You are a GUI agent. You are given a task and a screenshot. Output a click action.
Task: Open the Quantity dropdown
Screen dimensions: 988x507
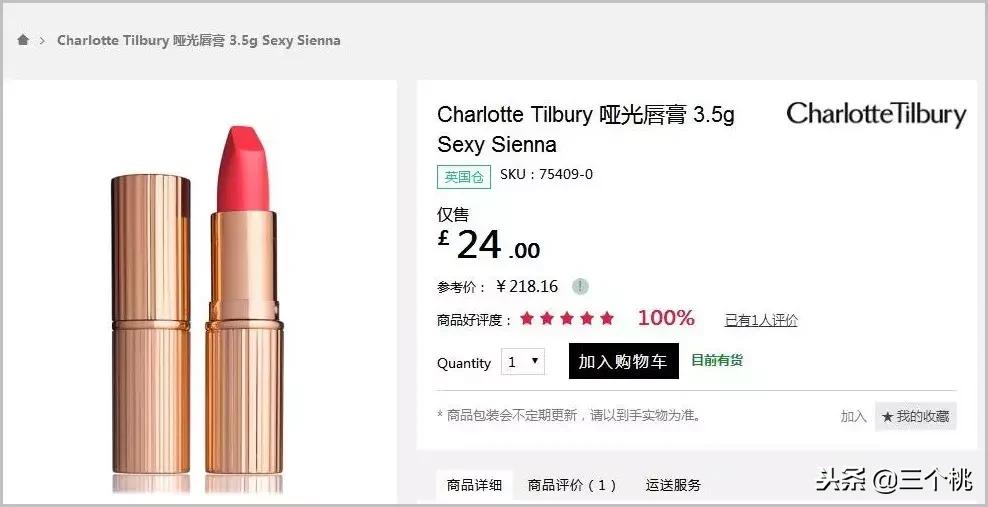click(x=523, y=362)
